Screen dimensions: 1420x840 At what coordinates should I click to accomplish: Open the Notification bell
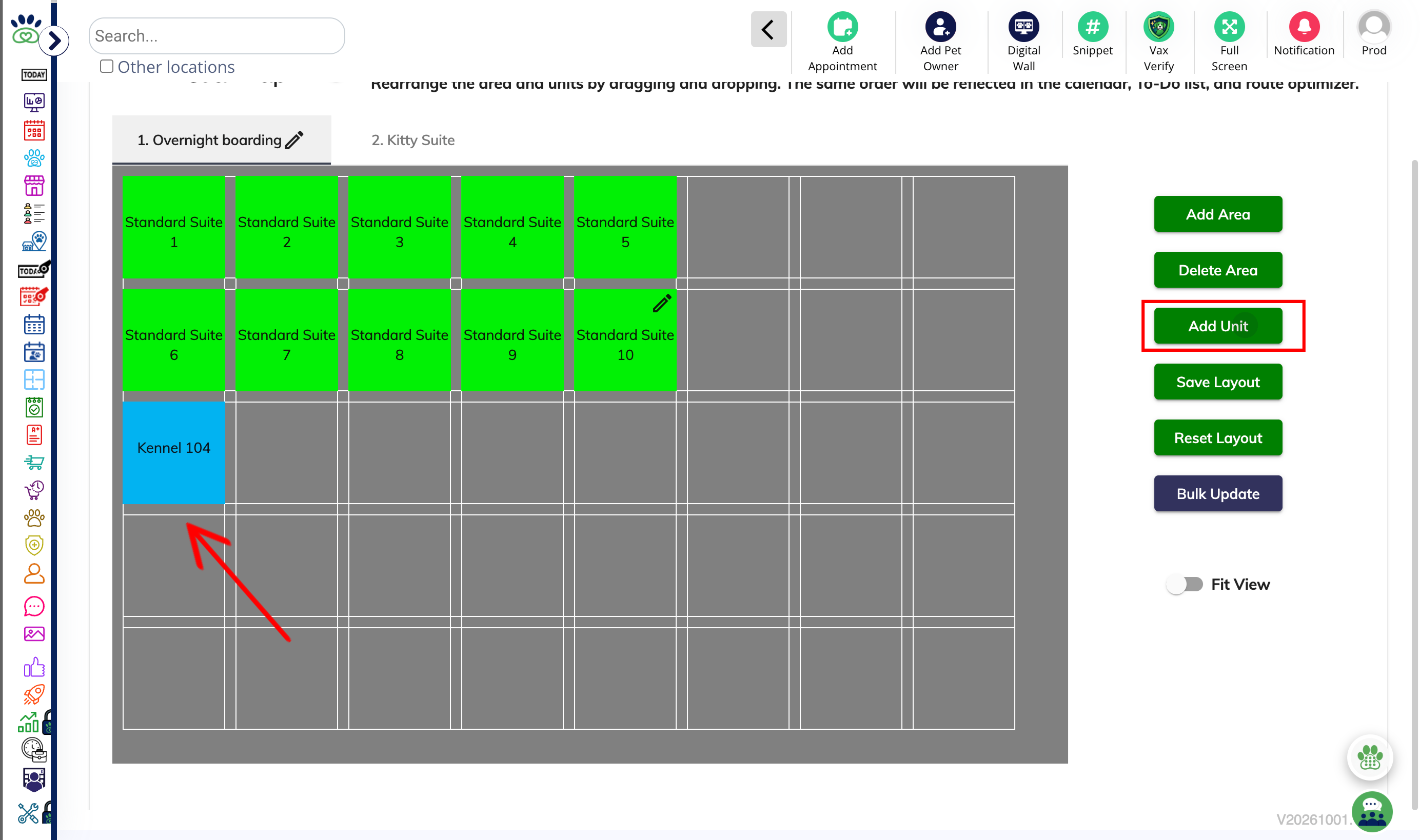pyautogui.click(x=1304, y=27)
